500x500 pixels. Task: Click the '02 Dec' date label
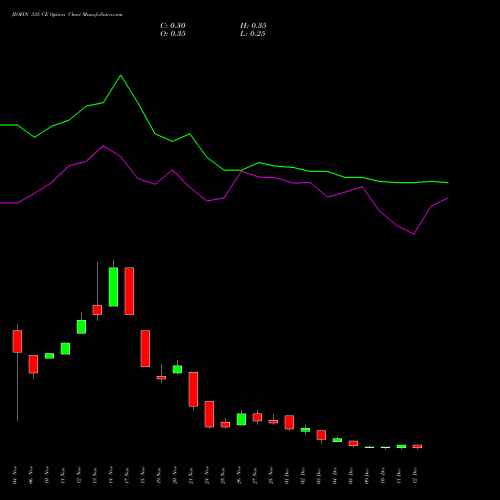(303, 475)
